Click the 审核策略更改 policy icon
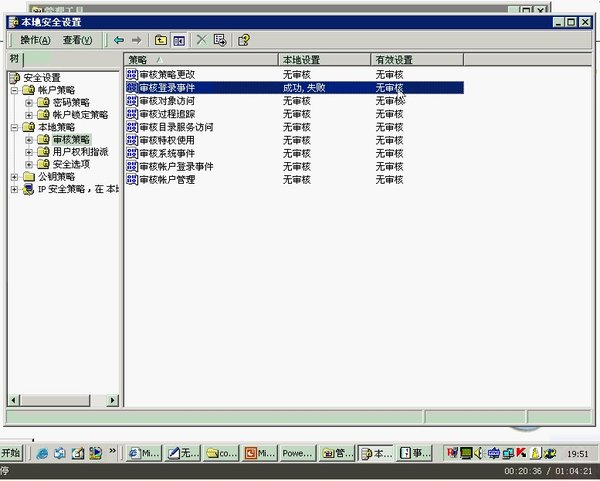This screenshot has height=481, width=600. pos(132,75)
